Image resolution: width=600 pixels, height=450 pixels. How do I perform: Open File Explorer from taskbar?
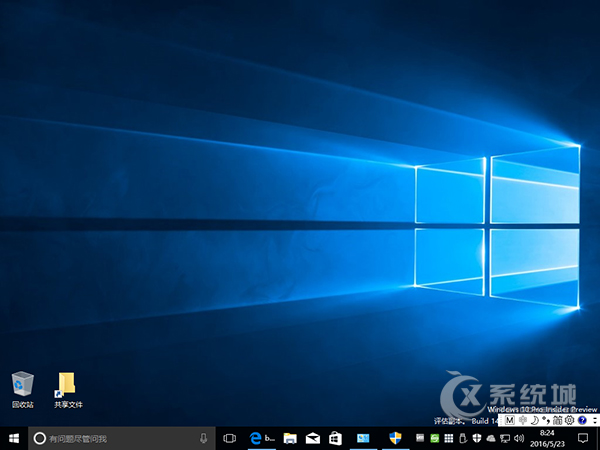tap(290, 438)
